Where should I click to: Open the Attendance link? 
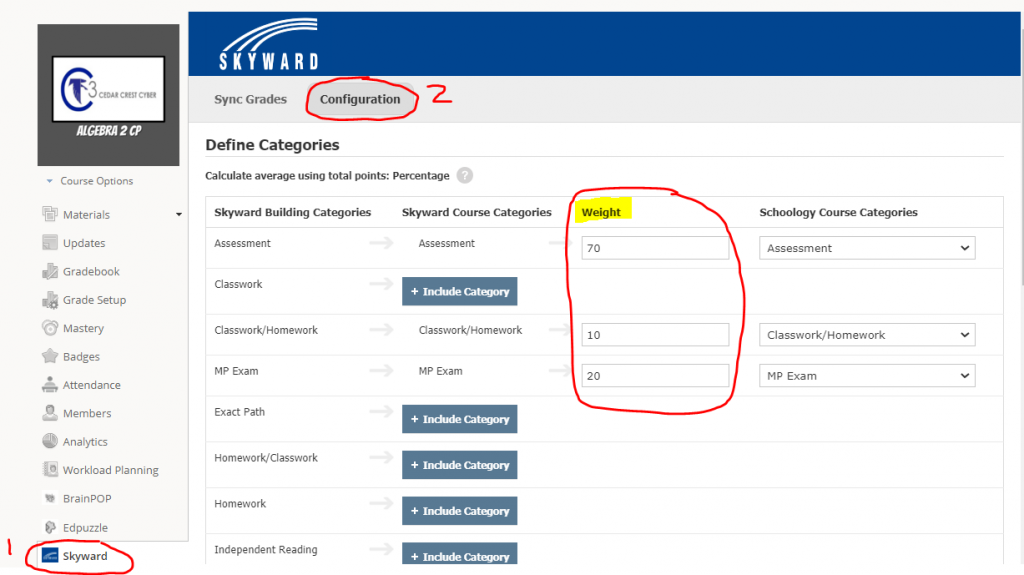92,385
